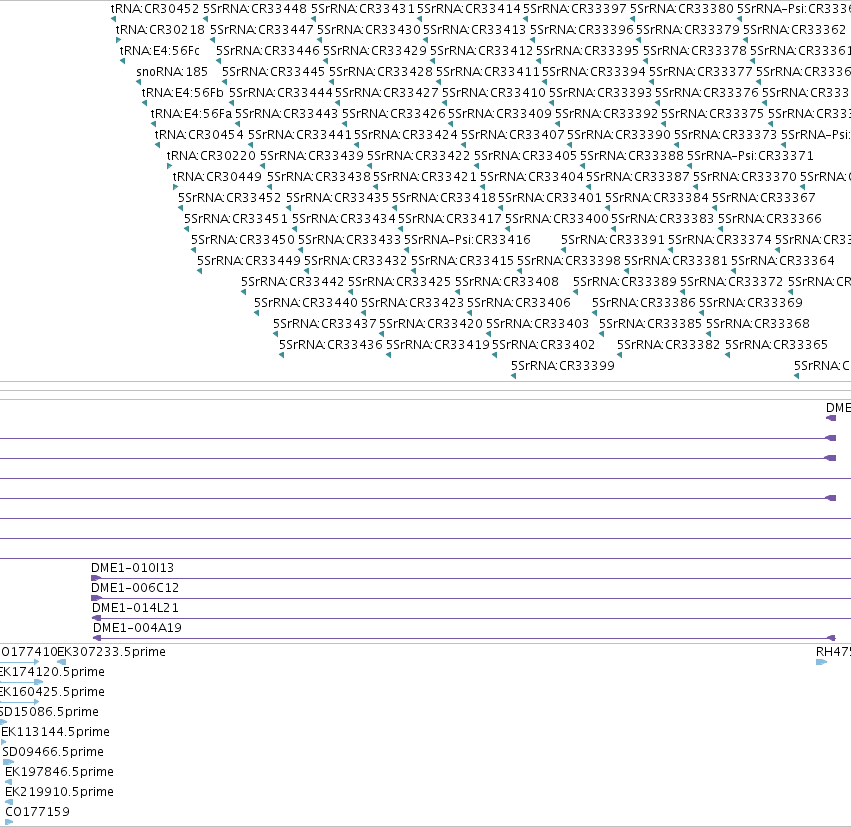Click the DME1-014L21 BAC clone label
This screenshot has height=827, width=851.
135,608
